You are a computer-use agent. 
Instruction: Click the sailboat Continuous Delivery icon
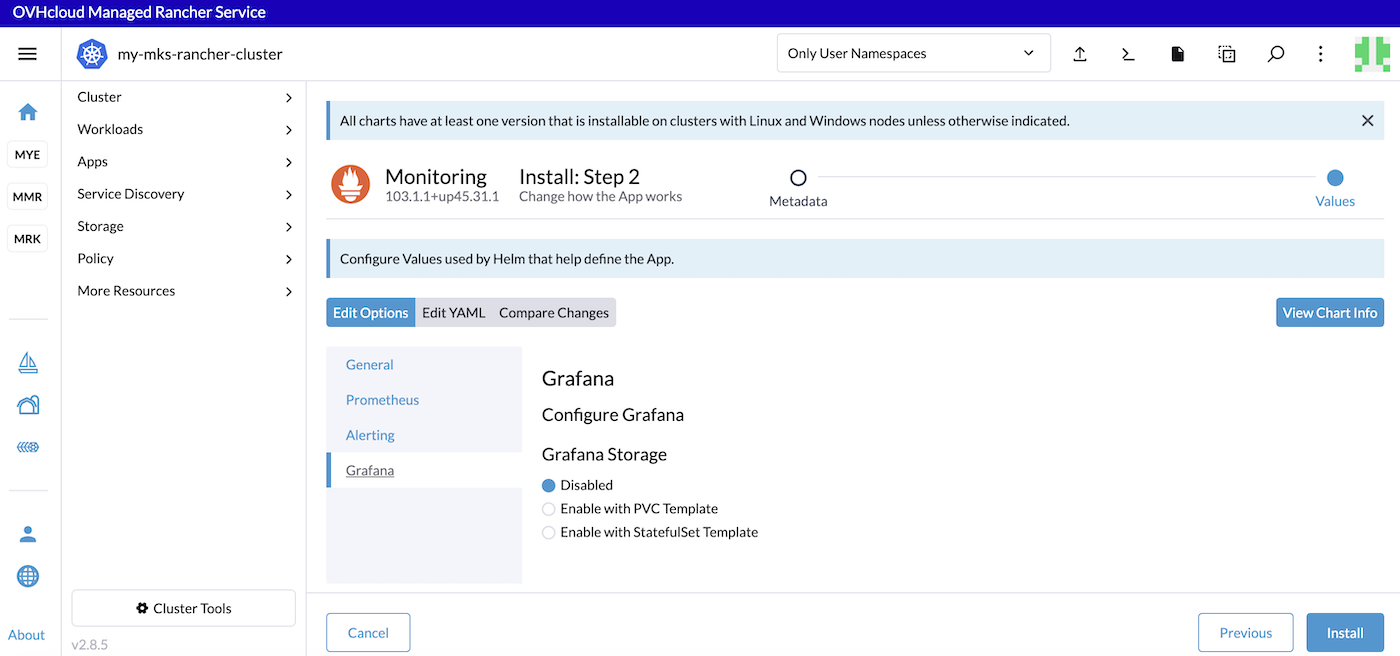(28, 363)
